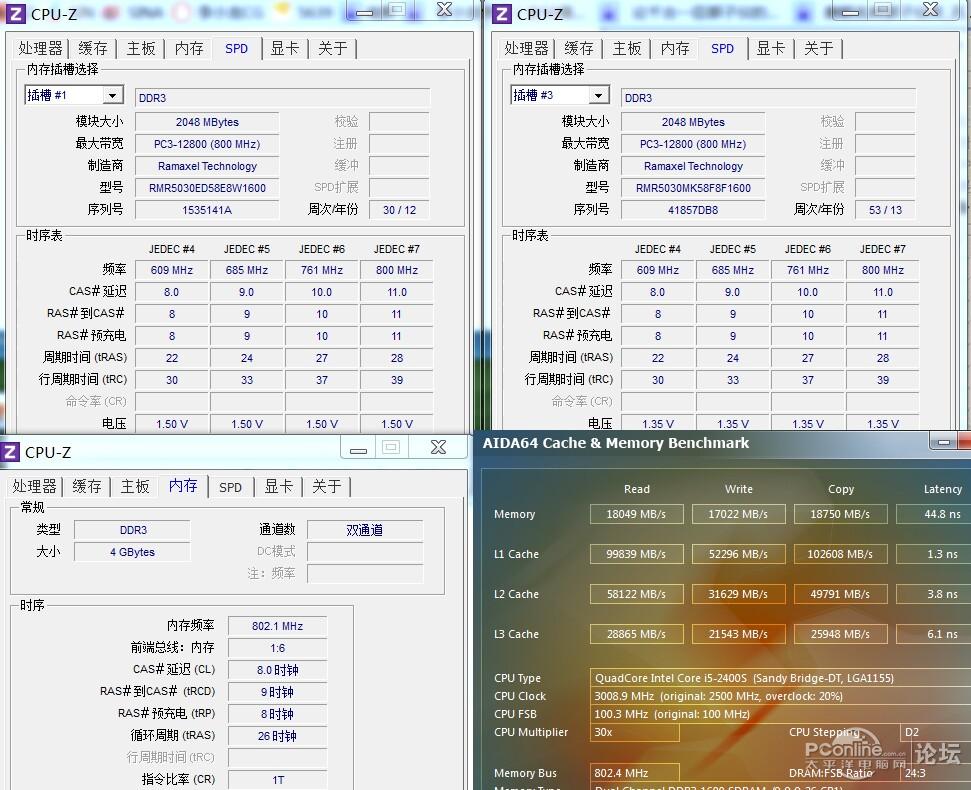Viewport: 971px width, 790px height.
Task: Click Memory Latency result 44.8 ns
Action: pyautogui.click(x=934, y=514)
